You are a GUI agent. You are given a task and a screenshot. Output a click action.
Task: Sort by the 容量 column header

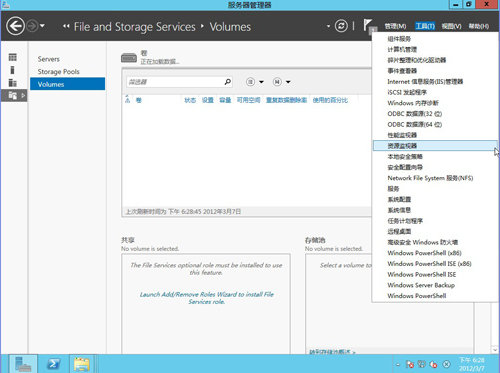[225, 100]
